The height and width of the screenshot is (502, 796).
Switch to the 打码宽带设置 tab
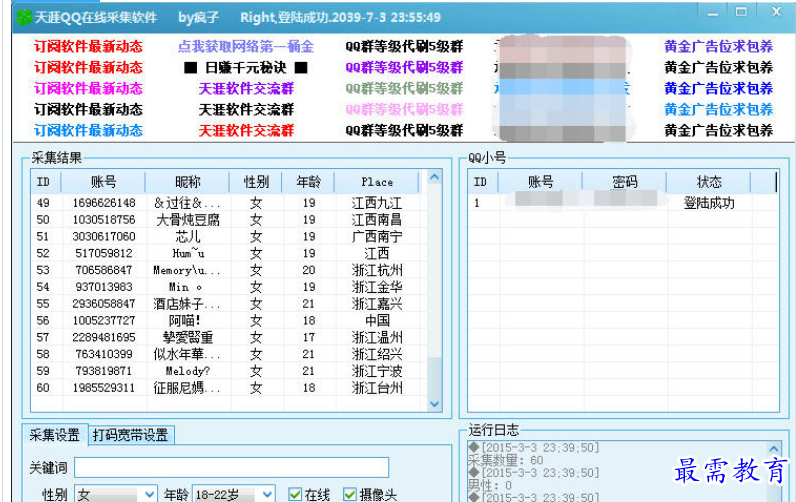[130, 436]
